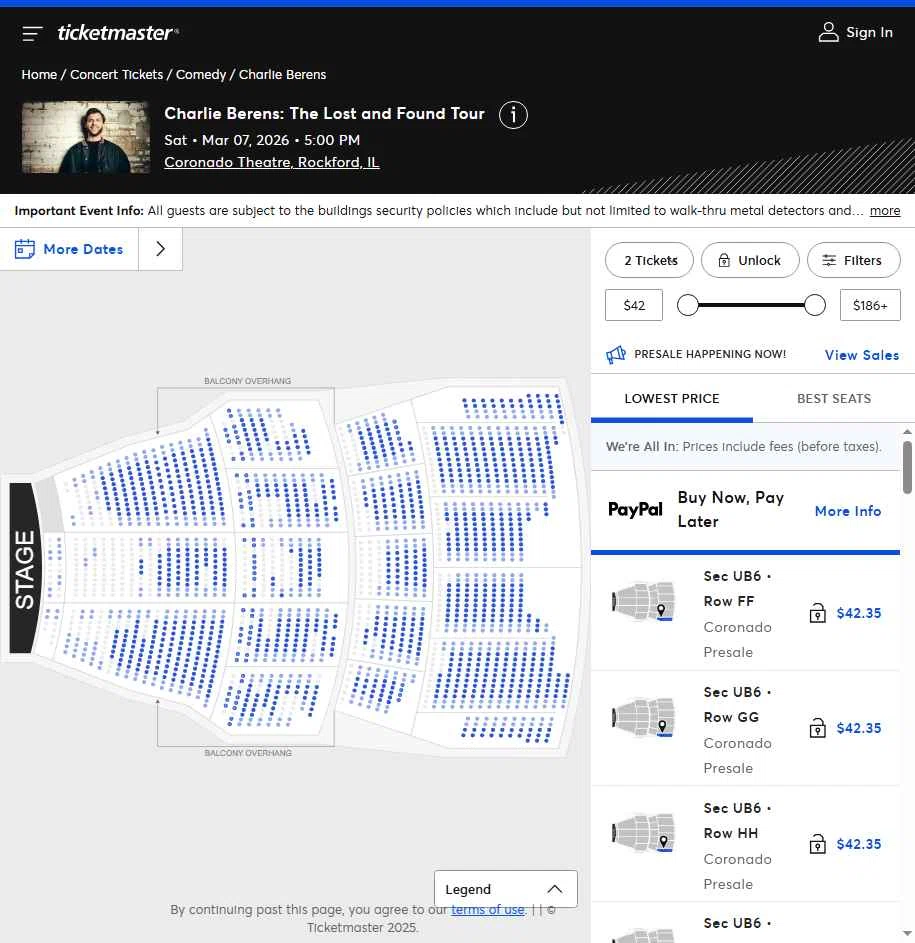The width and height of the screenshot is (915, 943).
Task: Click the Unlock presale button
Action: click(x=750, y=260)
